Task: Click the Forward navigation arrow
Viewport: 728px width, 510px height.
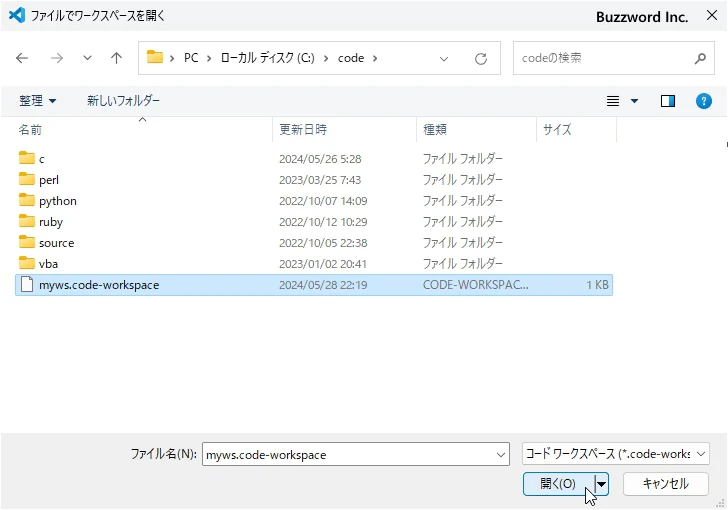Action: (56, 58)
